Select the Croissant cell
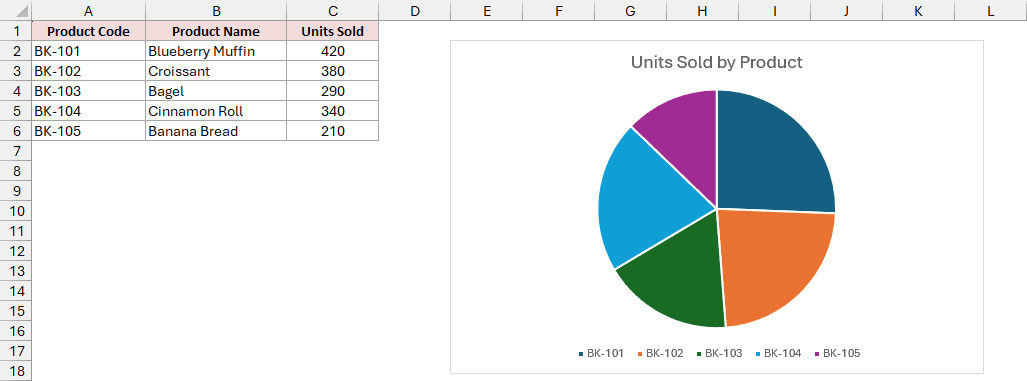The height and width of the screenshot is (381, 1027). 216,71
